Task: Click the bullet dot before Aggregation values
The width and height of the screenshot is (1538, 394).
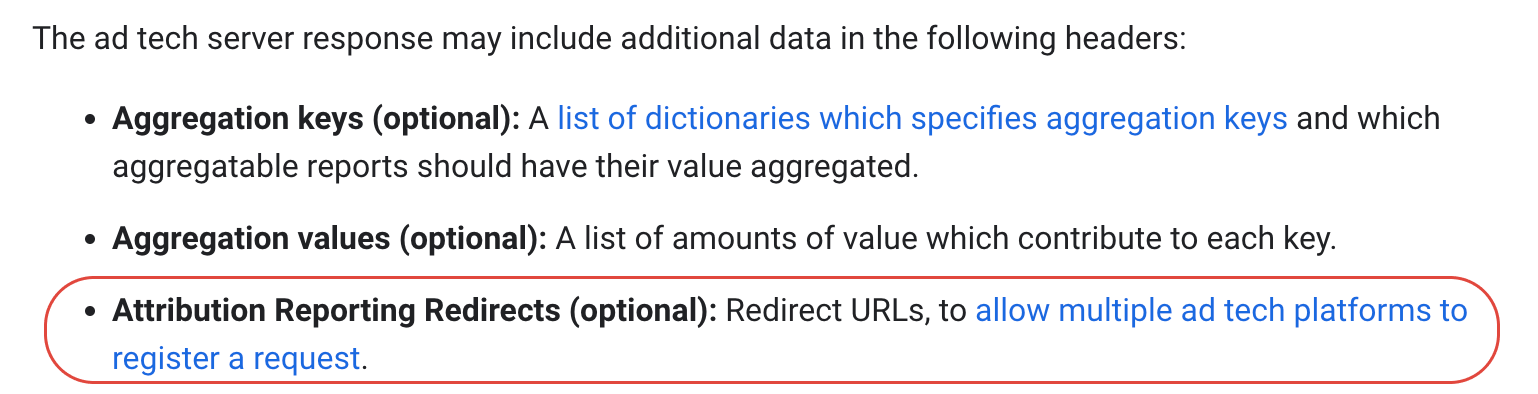Action: pos(90,240)
